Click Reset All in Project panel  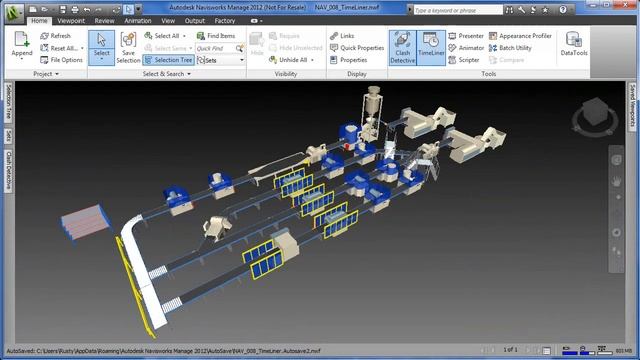click(58, 48)
